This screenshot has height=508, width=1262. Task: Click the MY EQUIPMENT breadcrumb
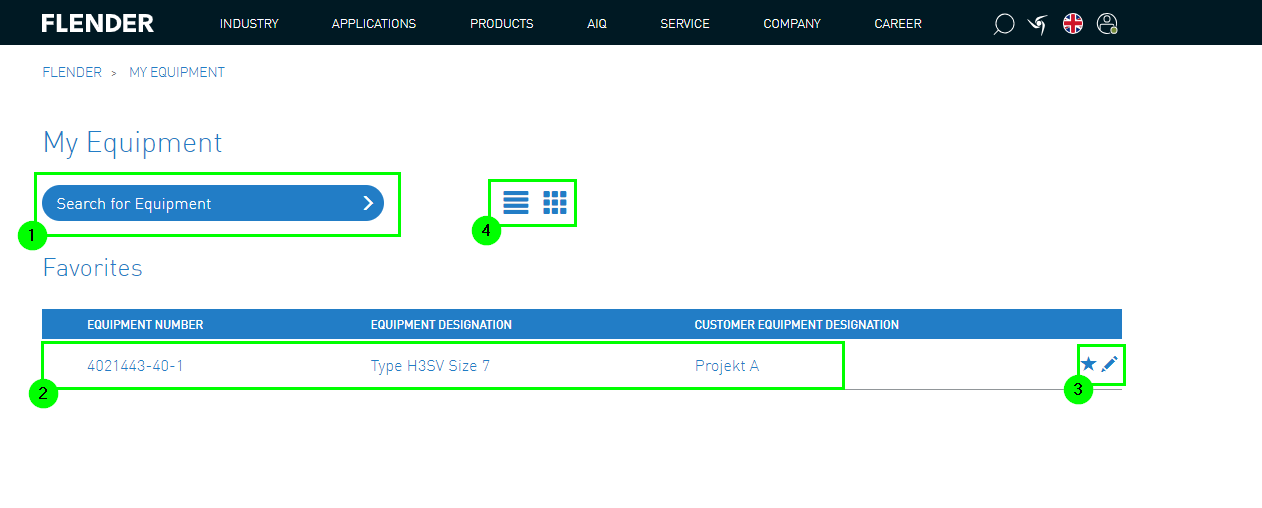pos(177,72)
